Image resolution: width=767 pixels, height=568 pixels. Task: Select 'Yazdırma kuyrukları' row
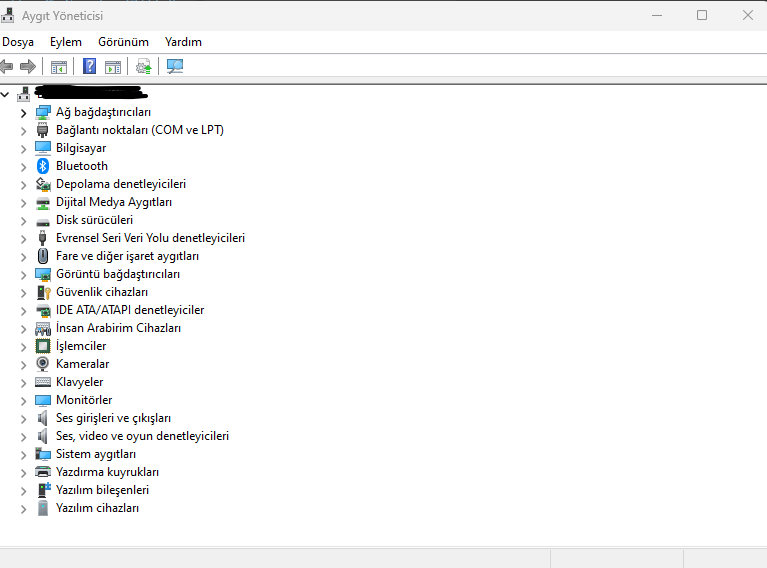pyautogui.click(x=107, y=472)
